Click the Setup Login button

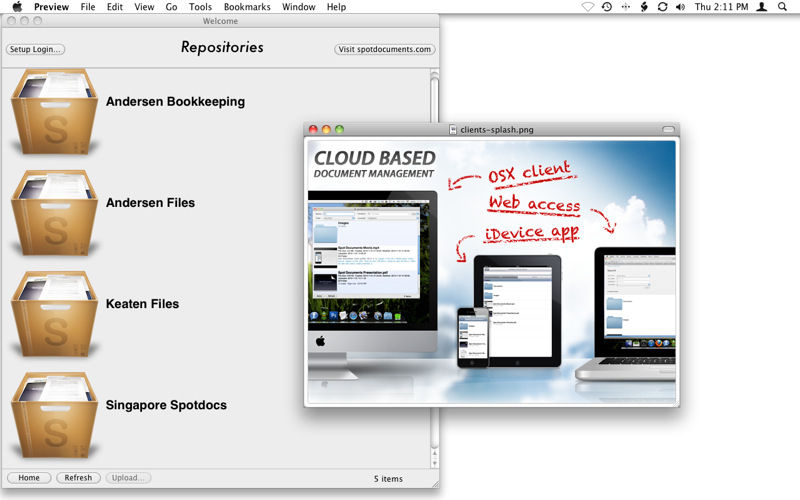click(x=35, y=49)
